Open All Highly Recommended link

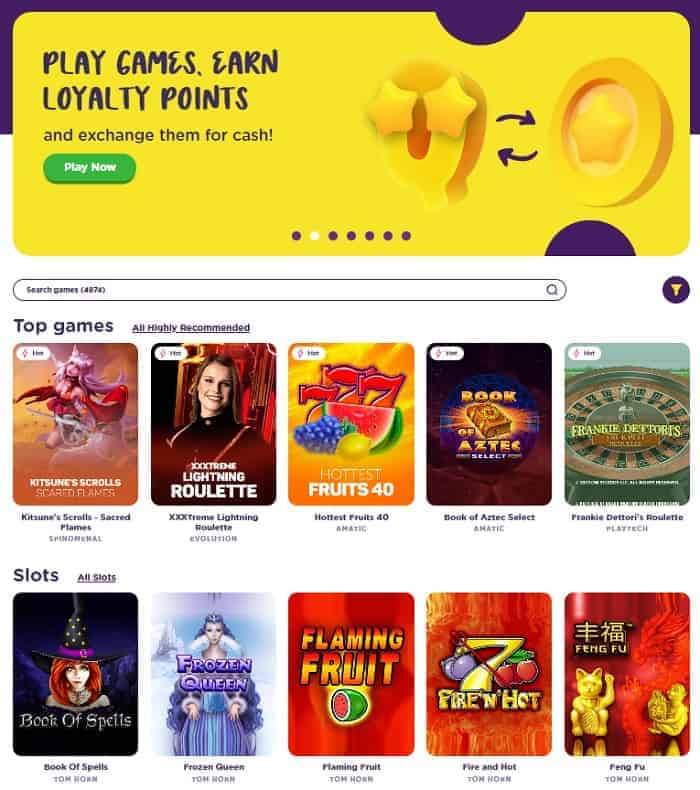click(x=191, y=328)
